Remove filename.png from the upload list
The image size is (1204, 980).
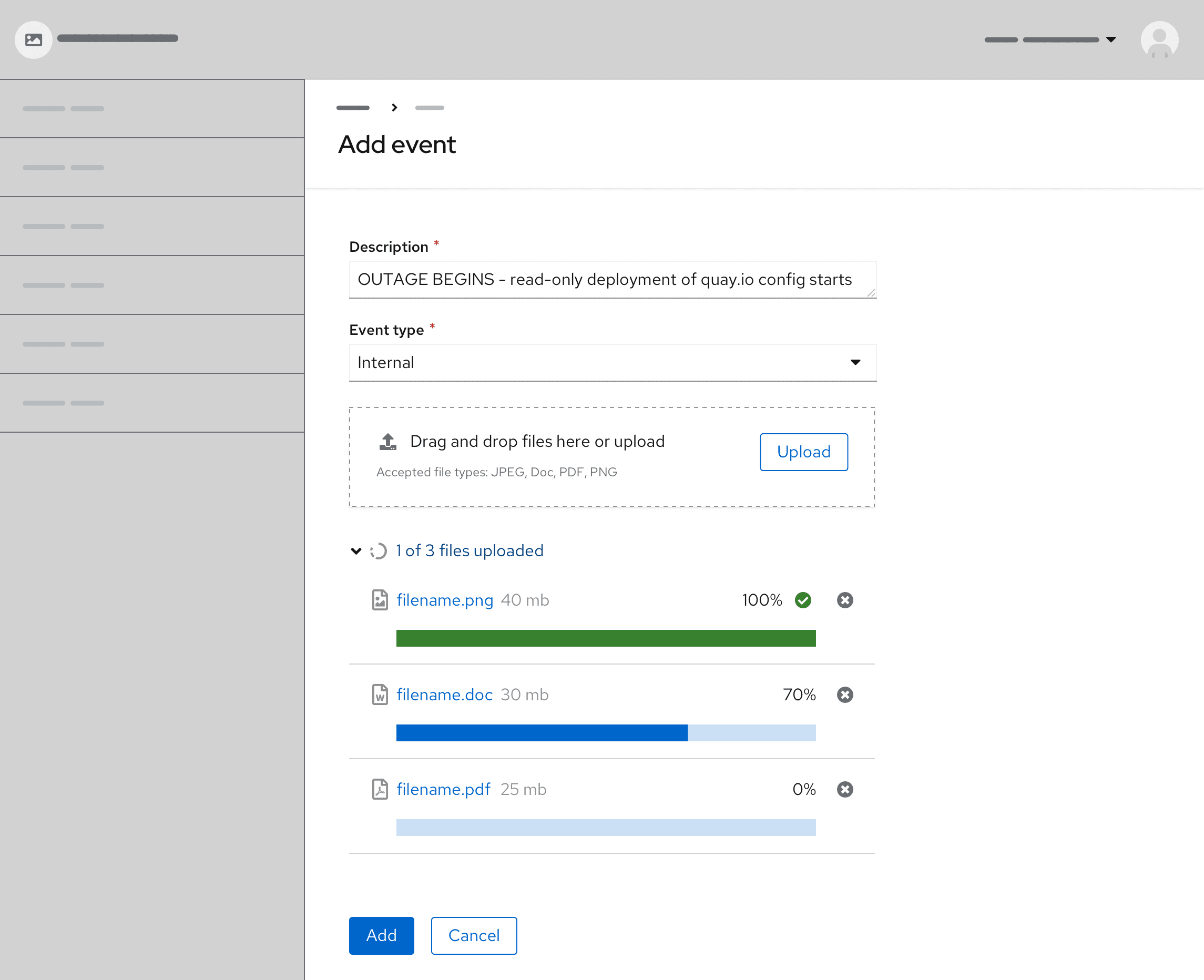[x=844, y=600]
